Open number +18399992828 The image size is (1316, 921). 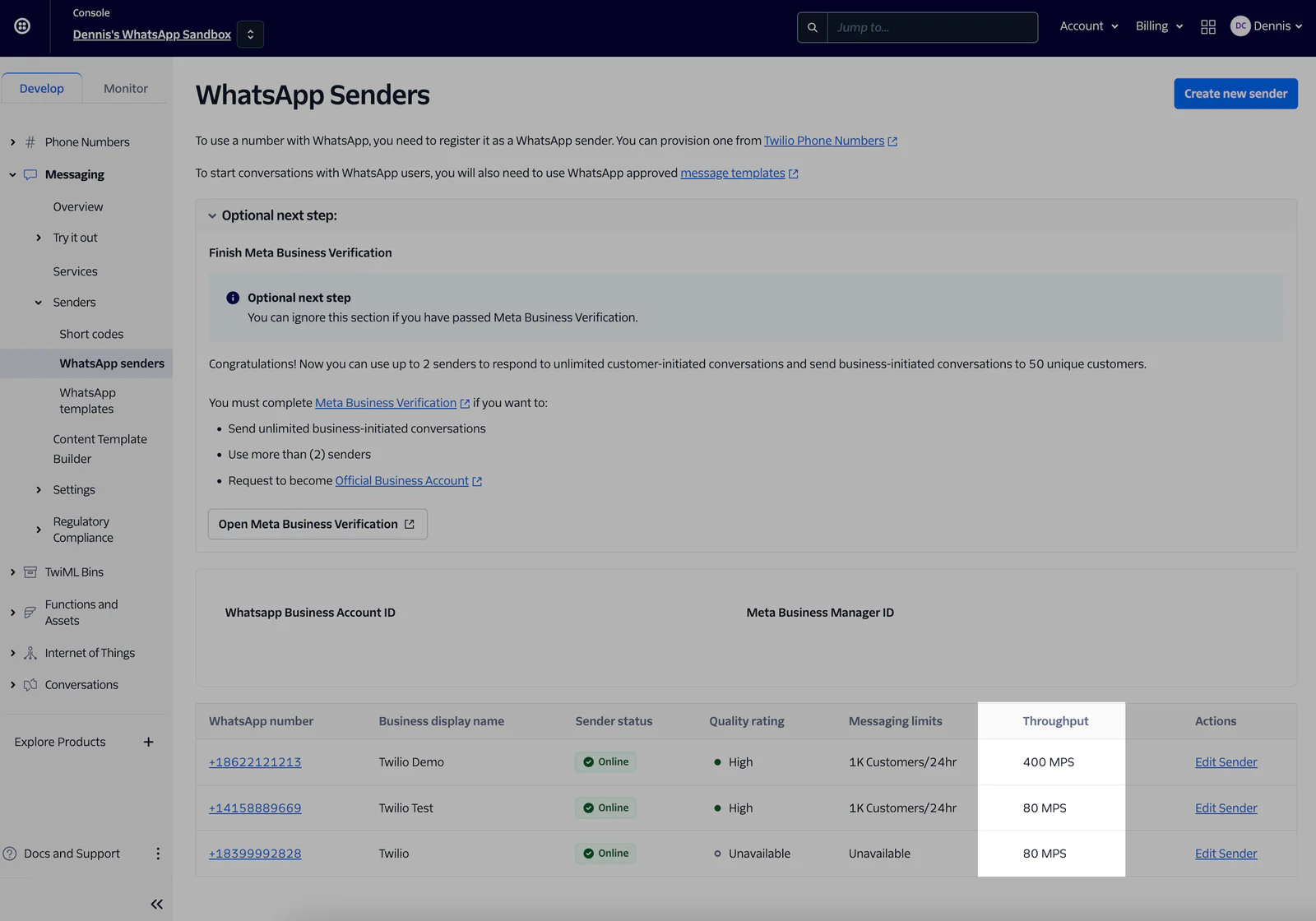point(255,854)
